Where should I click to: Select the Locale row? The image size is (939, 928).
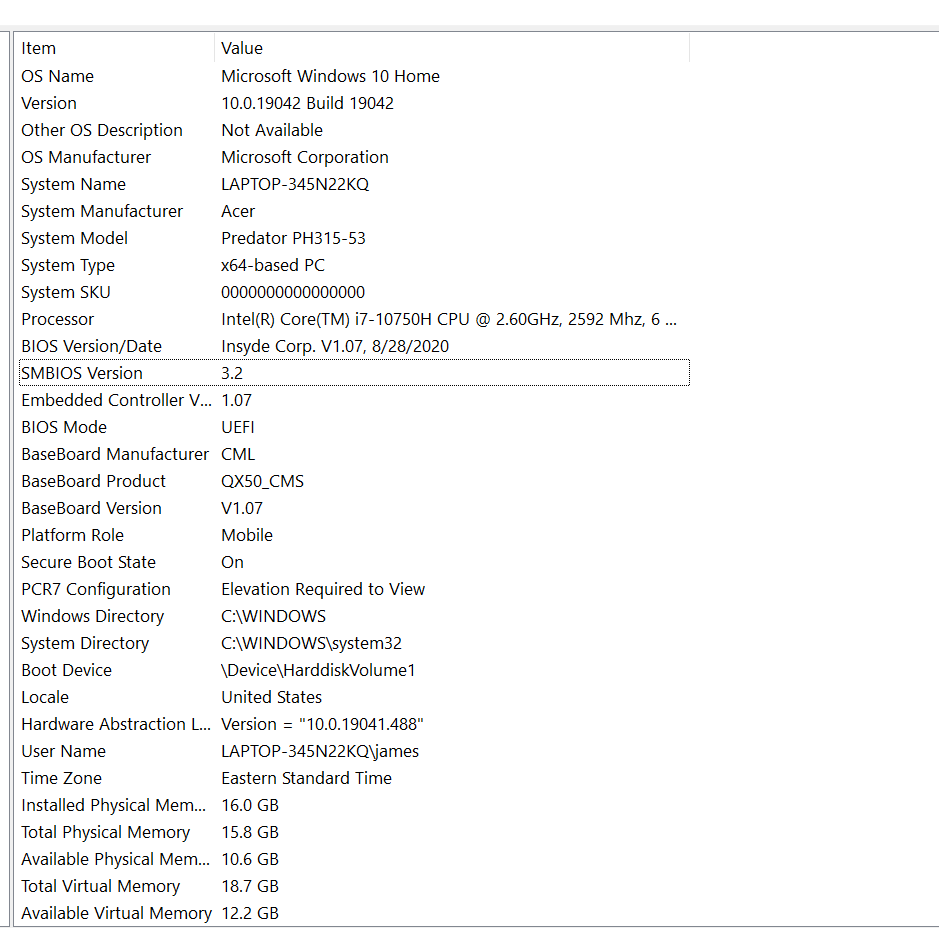355,697
